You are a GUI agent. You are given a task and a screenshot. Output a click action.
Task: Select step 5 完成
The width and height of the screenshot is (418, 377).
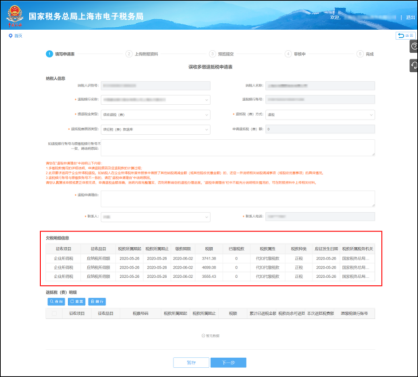365,54
